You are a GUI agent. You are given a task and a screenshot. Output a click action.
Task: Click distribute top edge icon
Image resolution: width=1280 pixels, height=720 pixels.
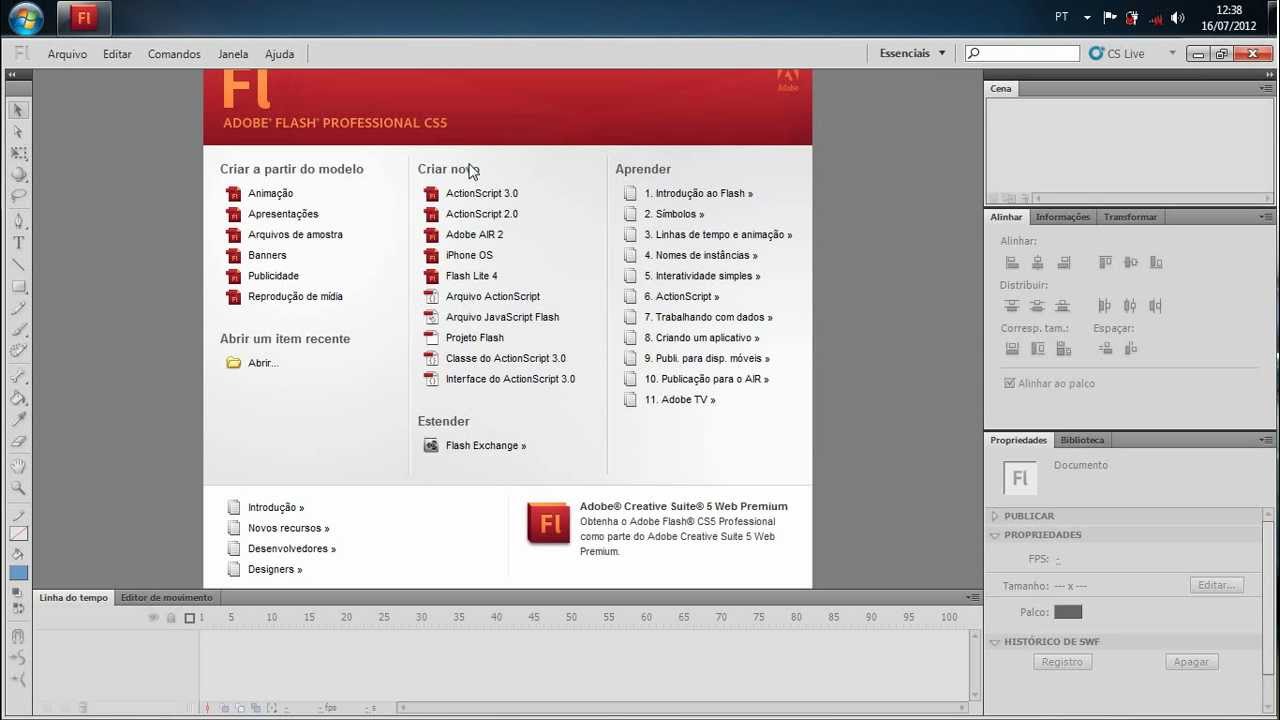(1012, 306)
